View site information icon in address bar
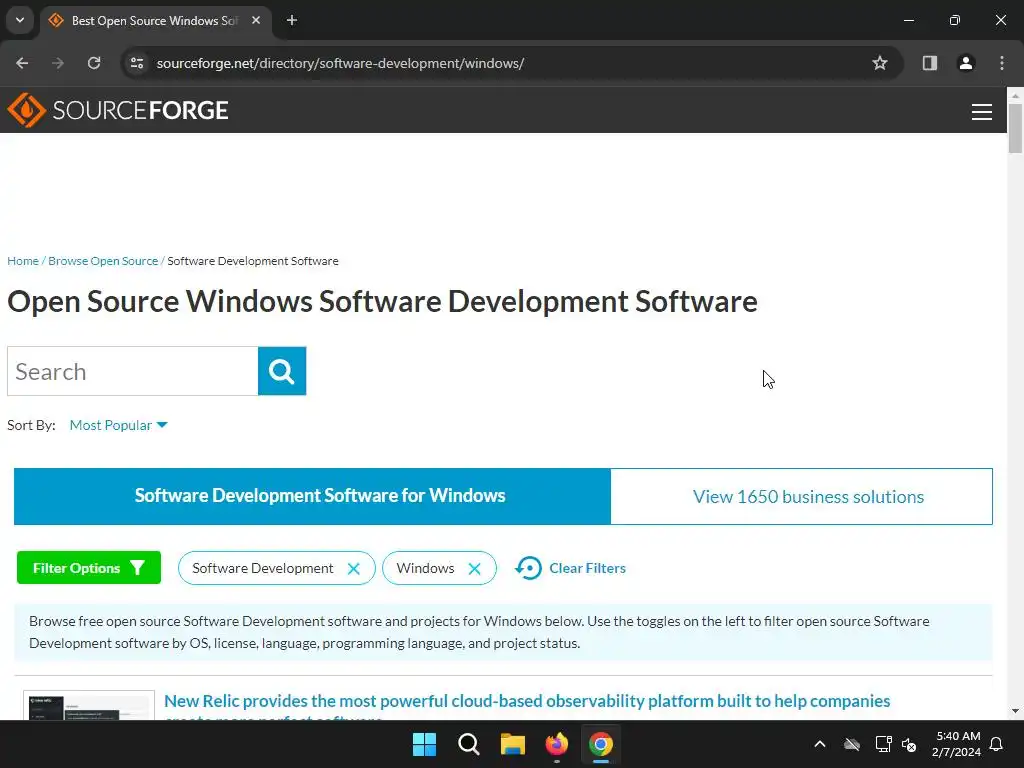The image size is (1024, 768). coord(137,63)
